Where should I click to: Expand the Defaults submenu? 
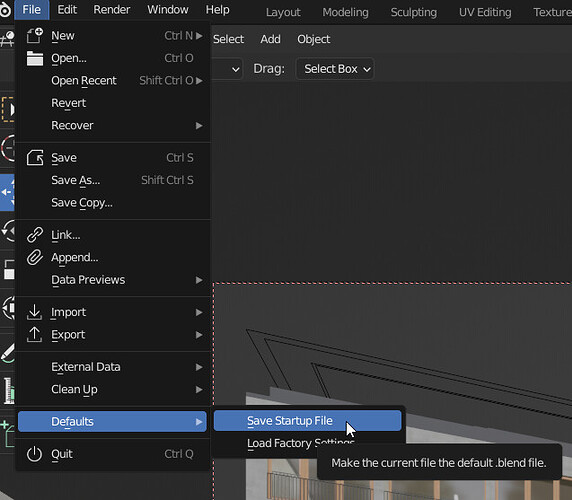112,422
